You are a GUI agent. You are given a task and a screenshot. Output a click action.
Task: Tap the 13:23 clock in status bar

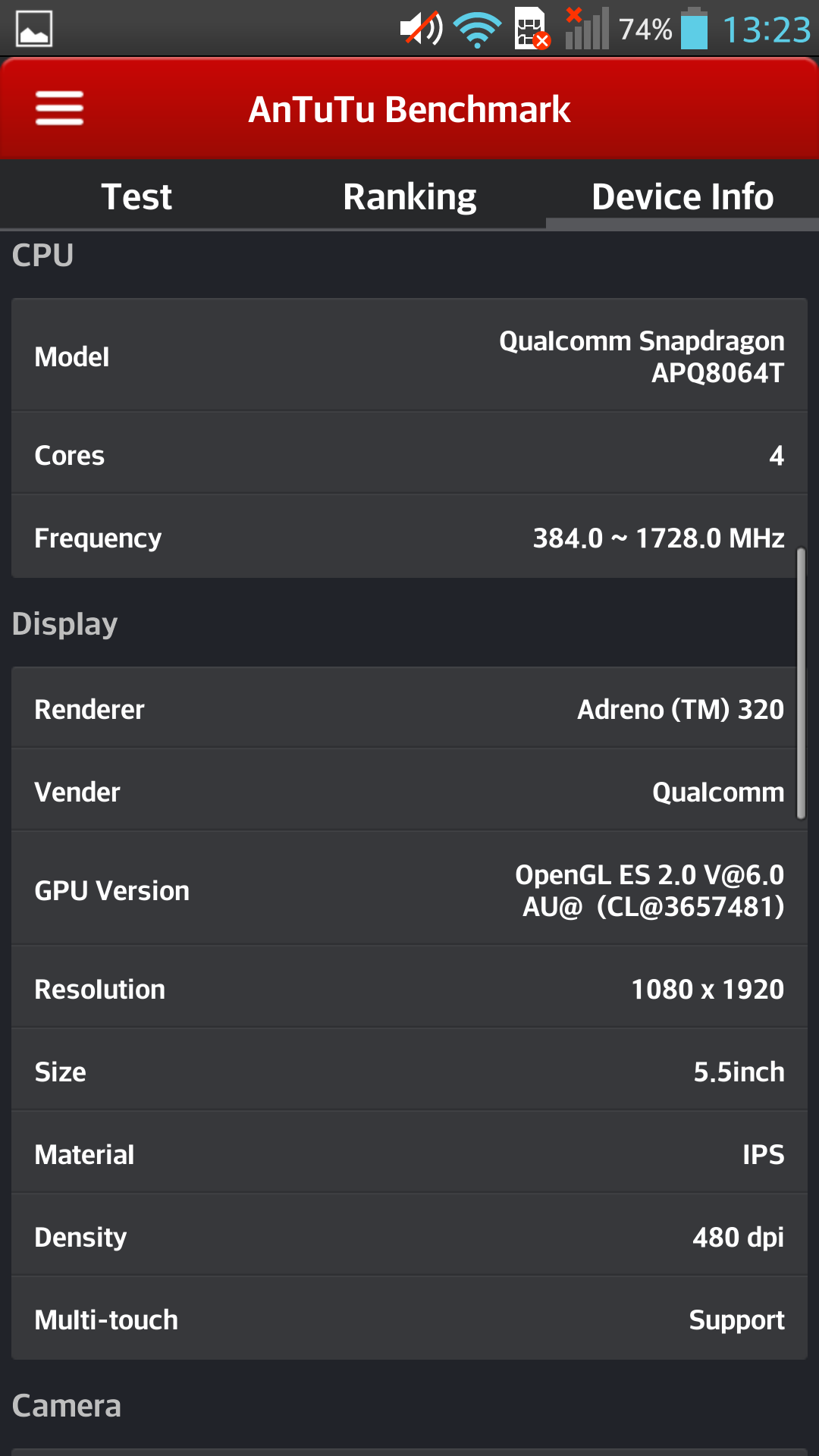[x=767, y=30]
